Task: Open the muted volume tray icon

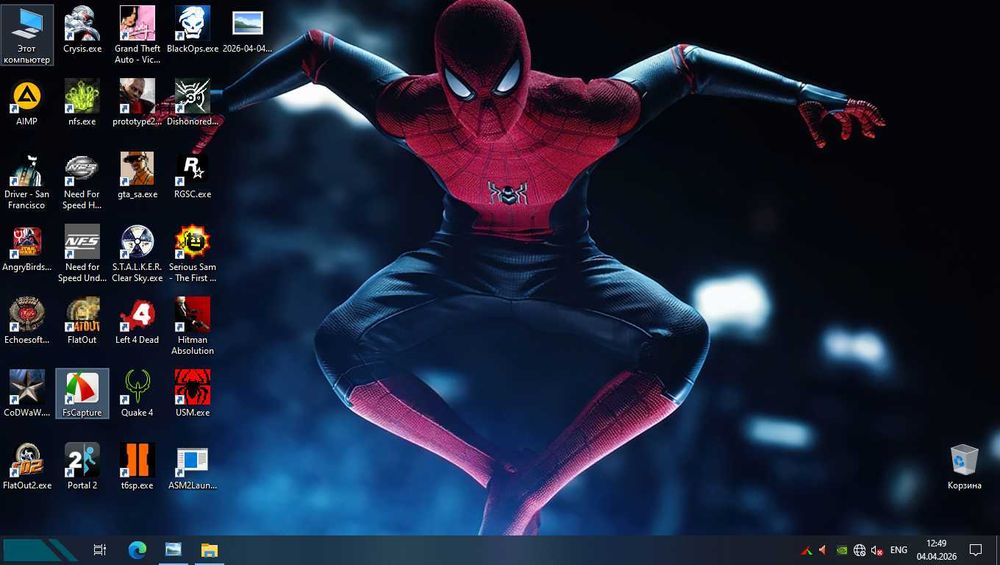Action: [x=878, y=550]
